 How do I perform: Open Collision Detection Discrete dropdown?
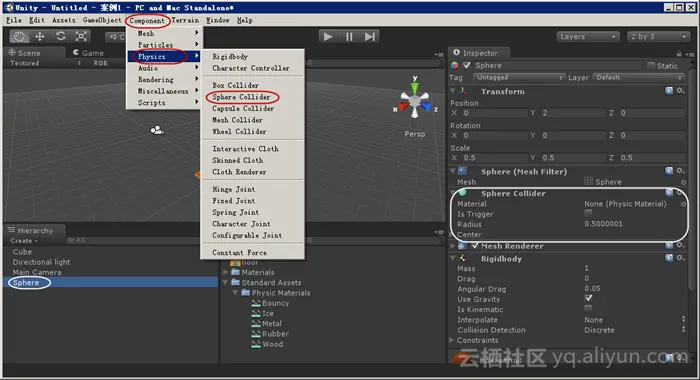(635, 330)
